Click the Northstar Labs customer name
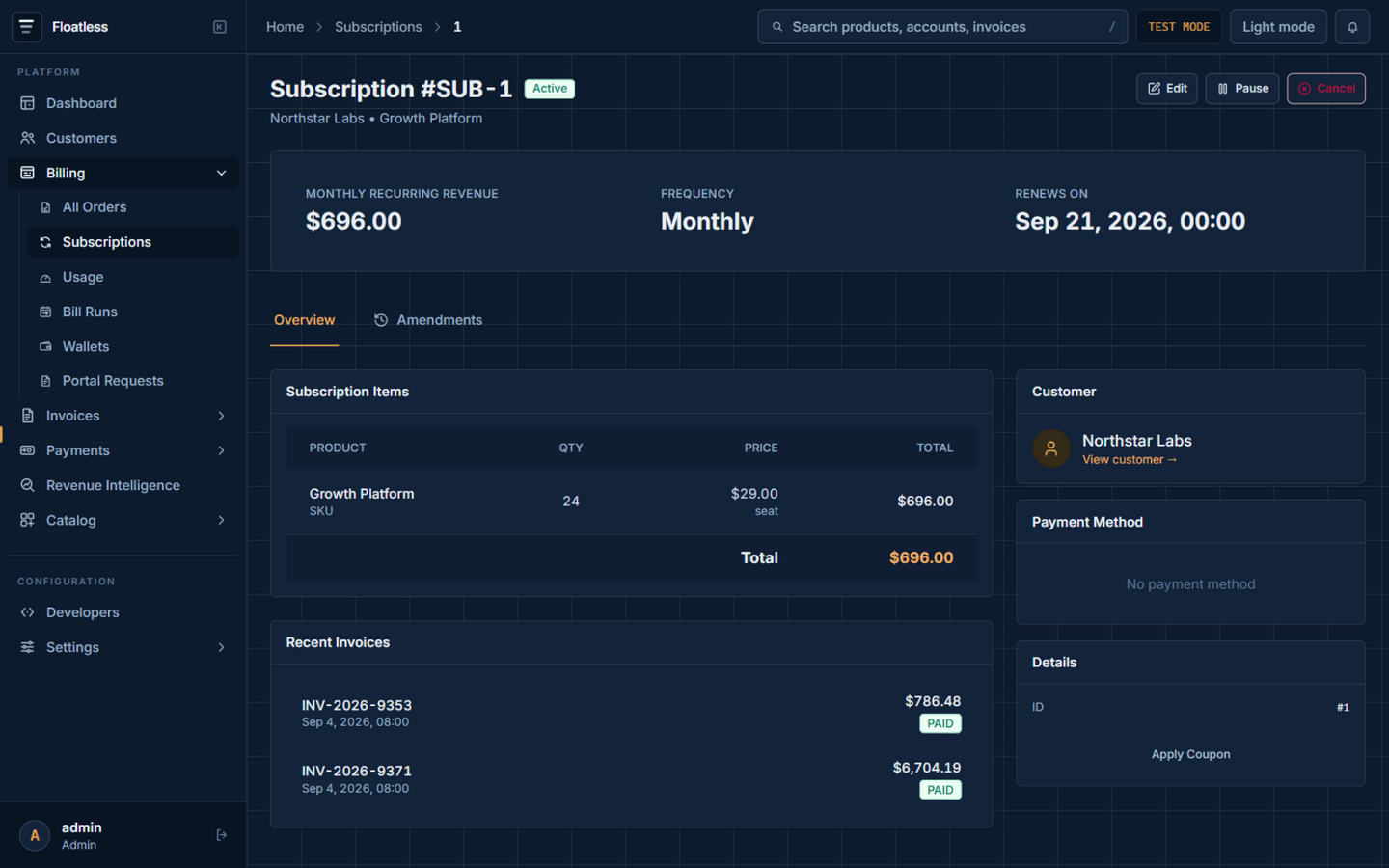 pos(1137,441)
